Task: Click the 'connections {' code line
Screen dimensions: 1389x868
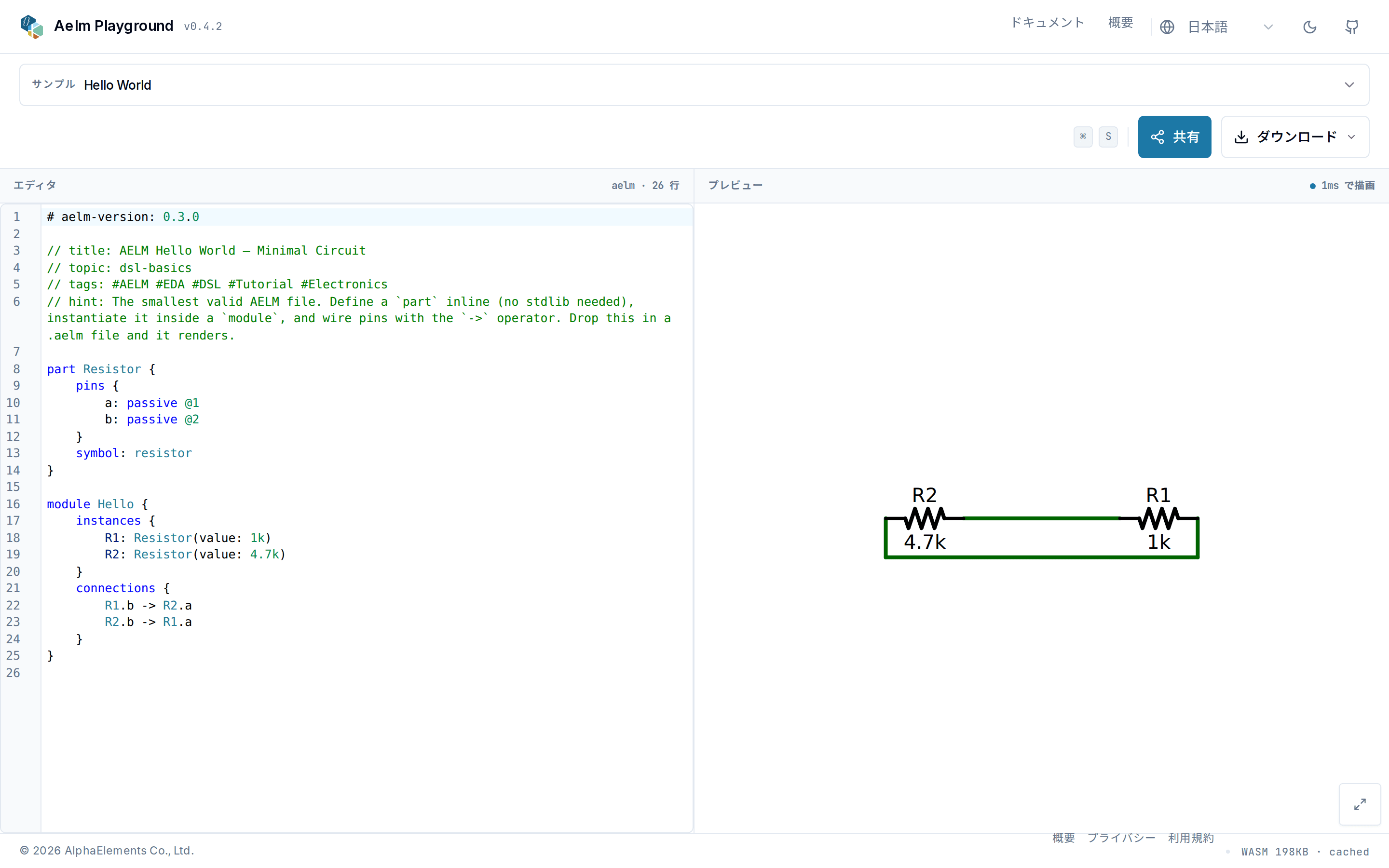Action: (123, 588)
